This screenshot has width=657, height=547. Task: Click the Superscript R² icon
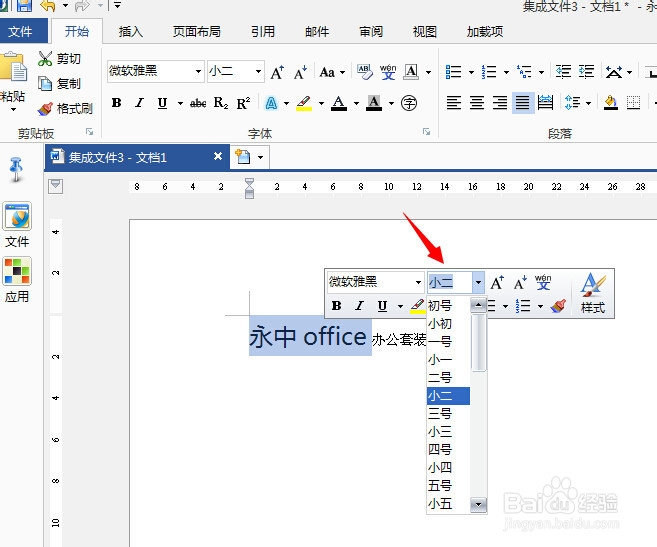(243, 103)
